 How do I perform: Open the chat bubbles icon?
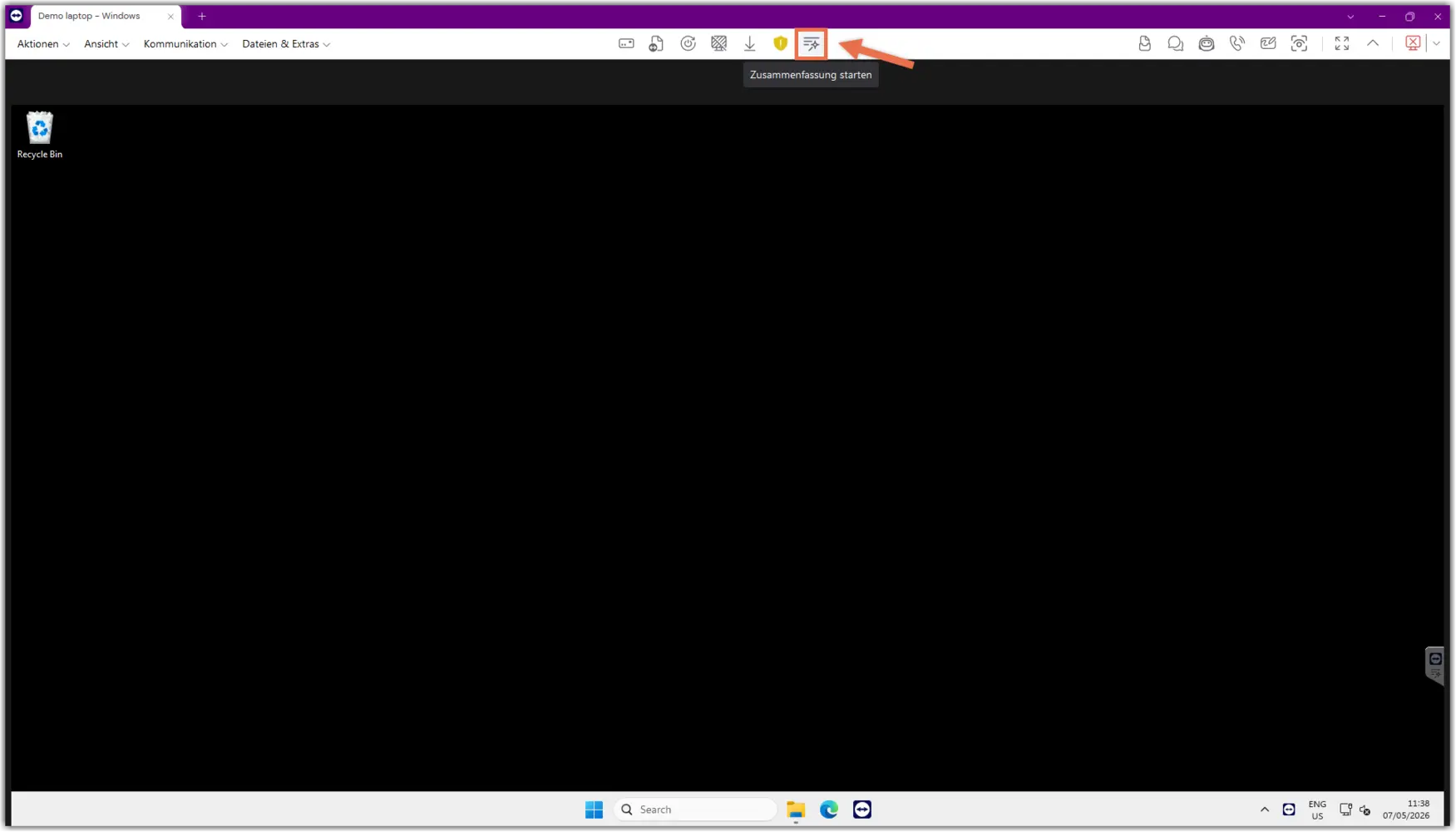click(1175, 44)
